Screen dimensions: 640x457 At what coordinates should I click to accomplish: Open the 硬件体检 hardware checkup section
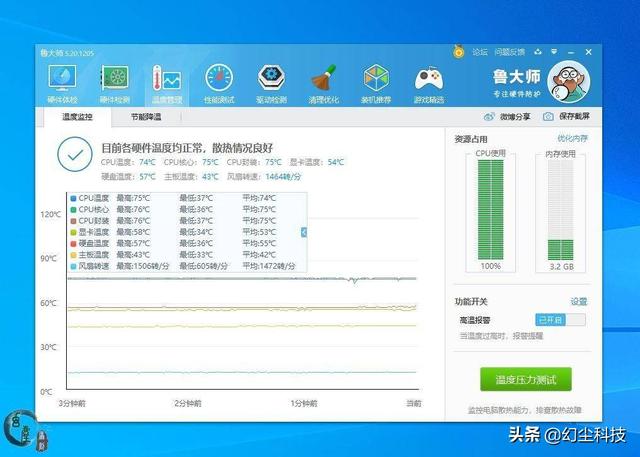click(62, 84)
